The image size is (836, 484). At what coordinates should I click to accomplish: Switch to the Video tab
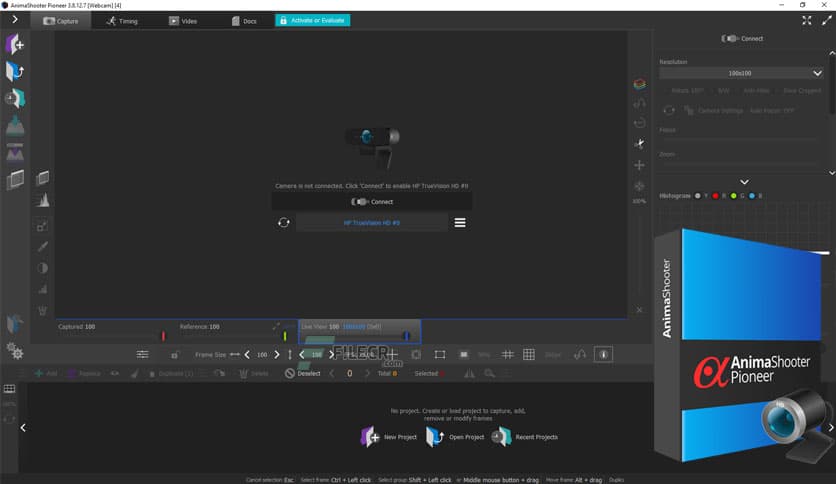[x=183, y=21]
